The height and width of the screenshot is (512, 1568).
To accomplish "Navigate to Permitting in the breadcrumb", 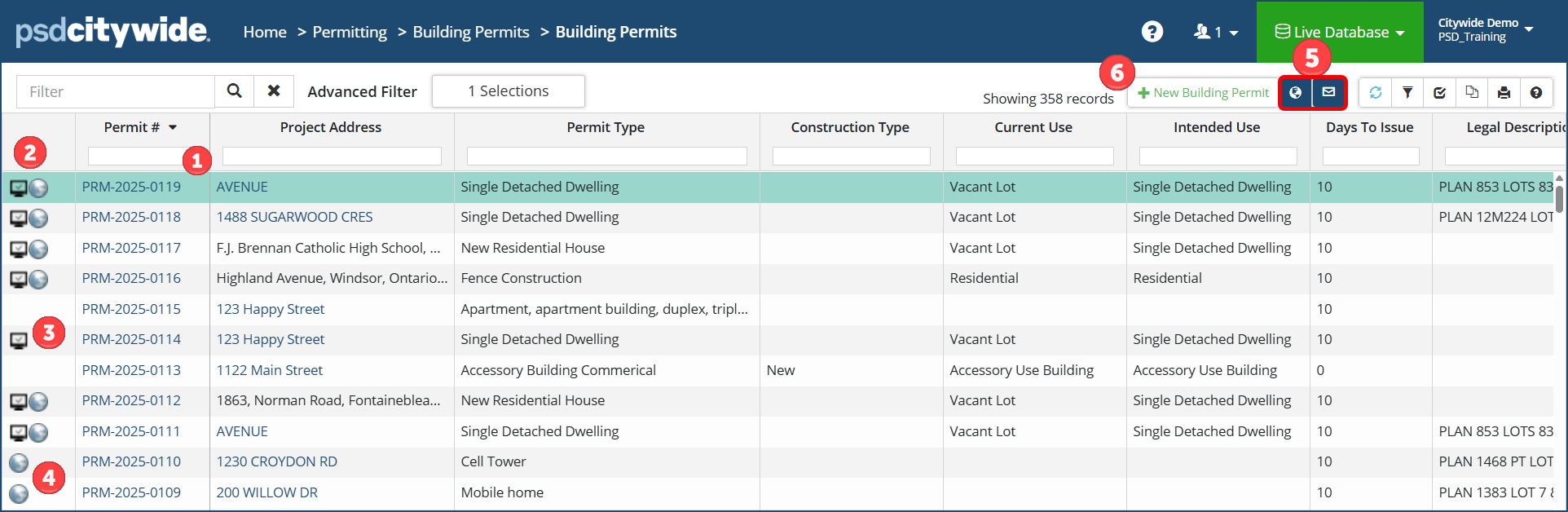I will point(350,32).
